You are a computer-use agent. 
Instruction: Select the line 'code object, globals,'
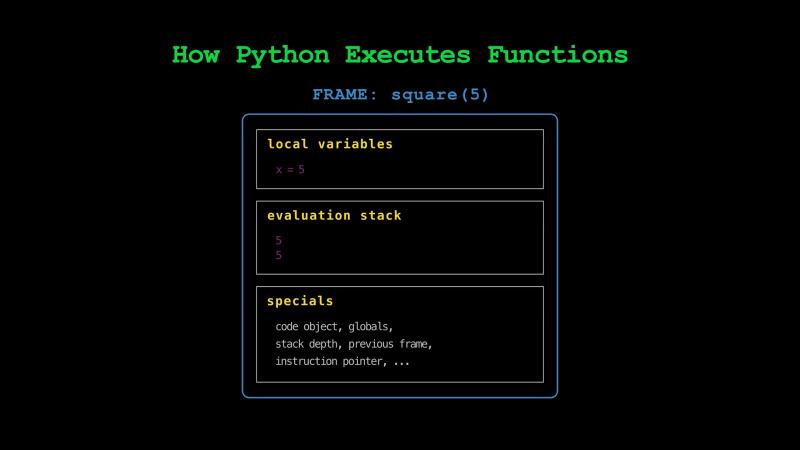pyautogui.click(x=334, y=327)
